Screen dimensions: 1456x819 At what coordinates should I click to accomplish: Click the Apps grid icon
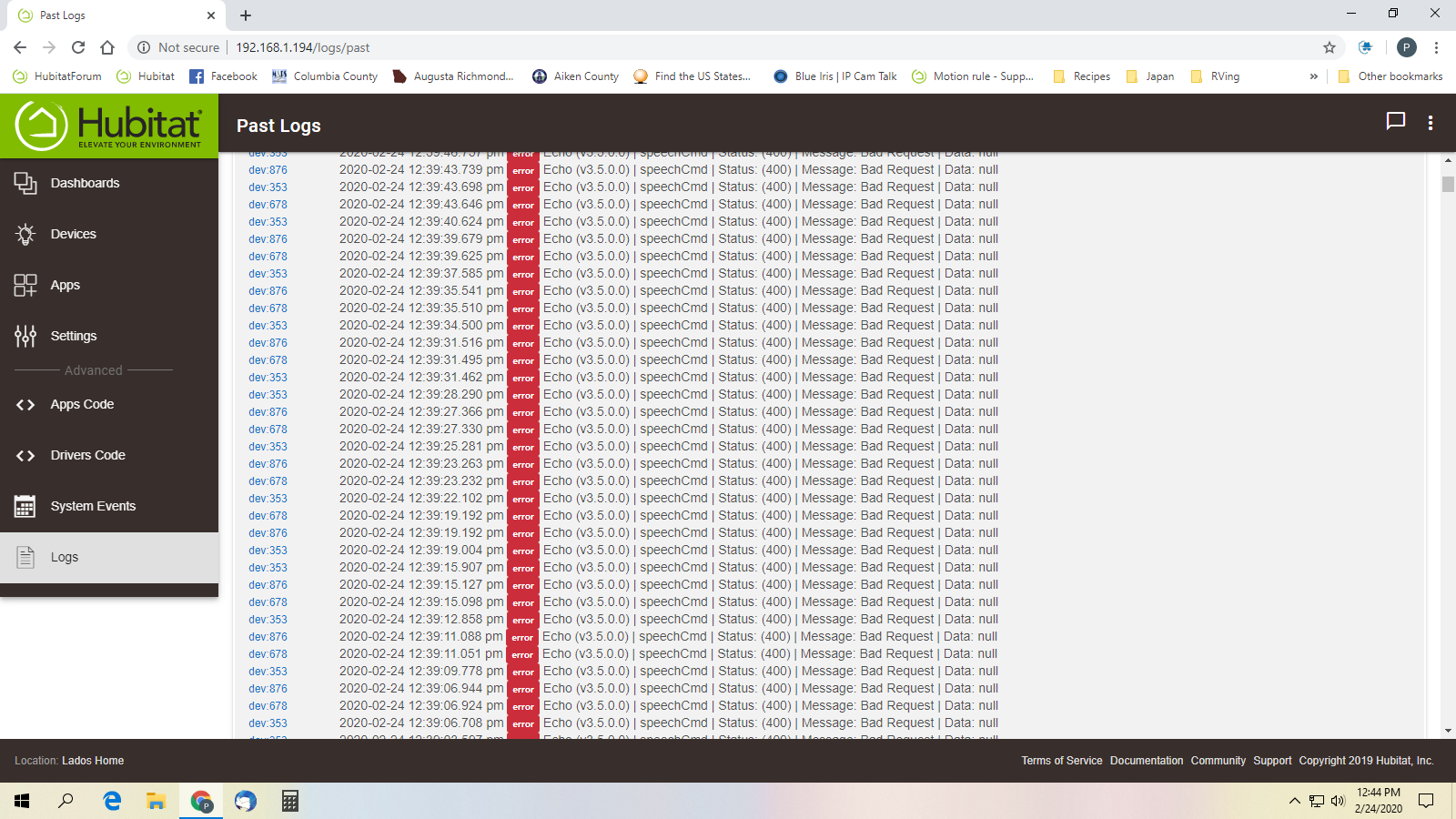25,285
